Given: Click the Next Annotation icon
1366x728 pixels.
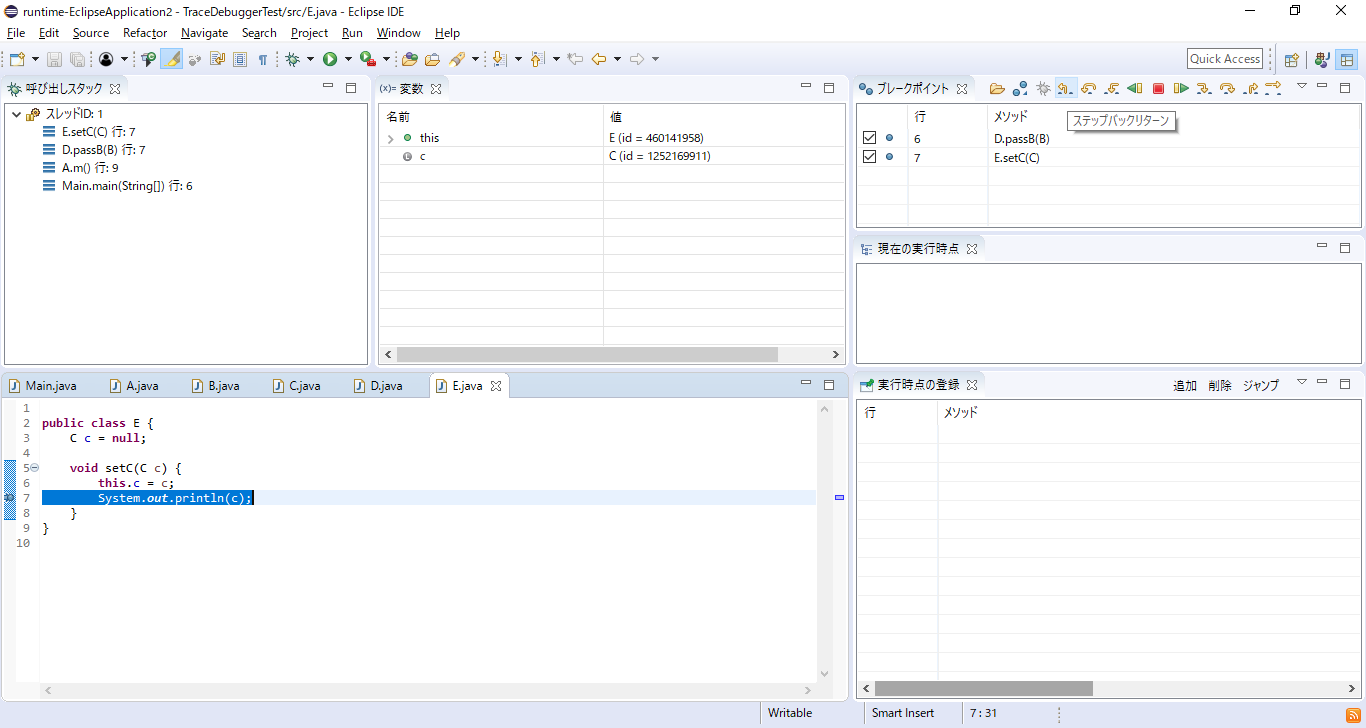Looking at the screenshot, I should tap(500, 60).
